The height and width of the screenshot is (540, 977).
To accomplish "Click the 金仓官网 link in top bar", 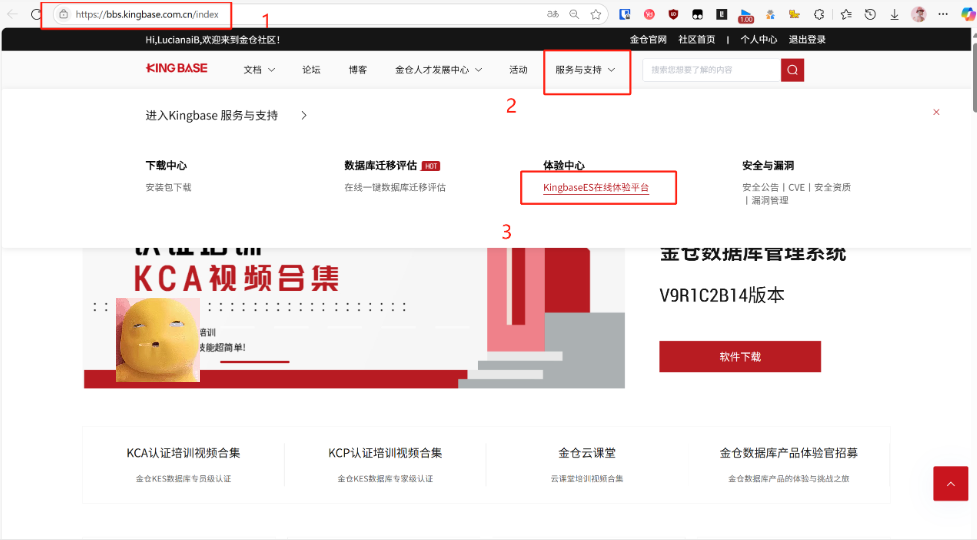I will [x=648, y=39].
